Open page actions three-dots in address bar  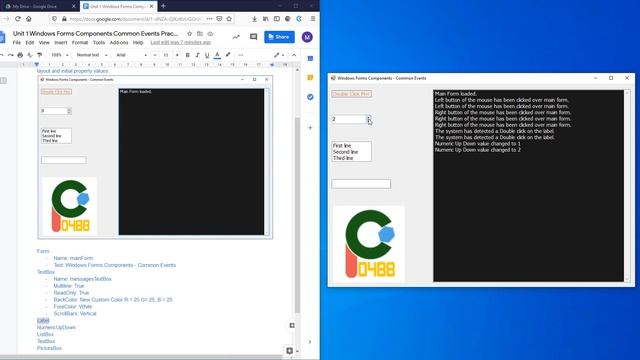(x=209, y=19)
